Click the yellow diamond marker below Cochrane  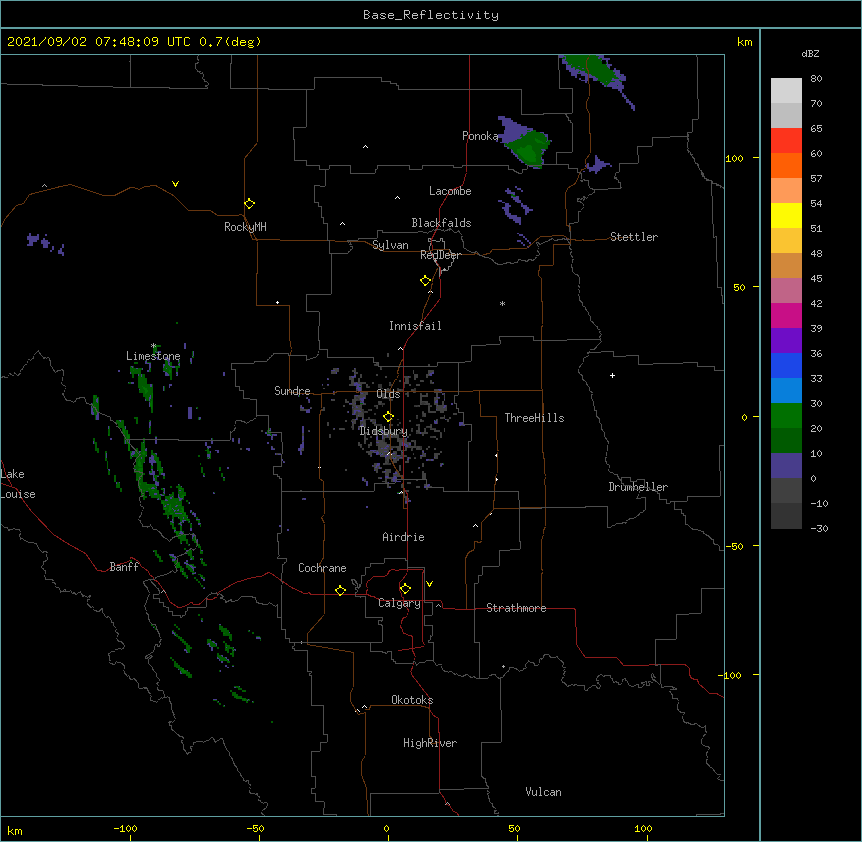(x=340, y=590)
